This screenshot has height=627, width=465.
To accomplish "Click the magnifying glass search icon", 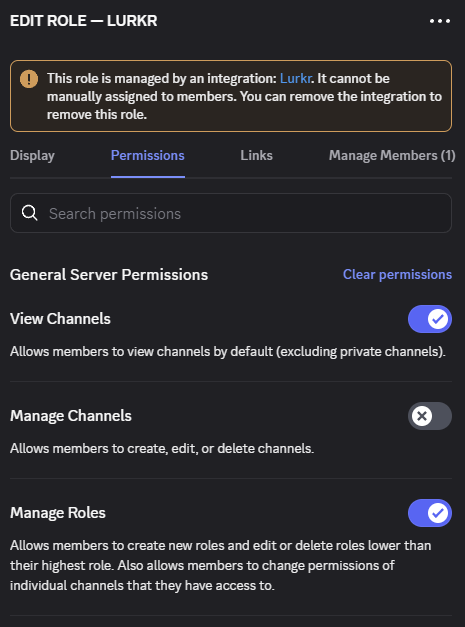I will [x=30, y=213].
